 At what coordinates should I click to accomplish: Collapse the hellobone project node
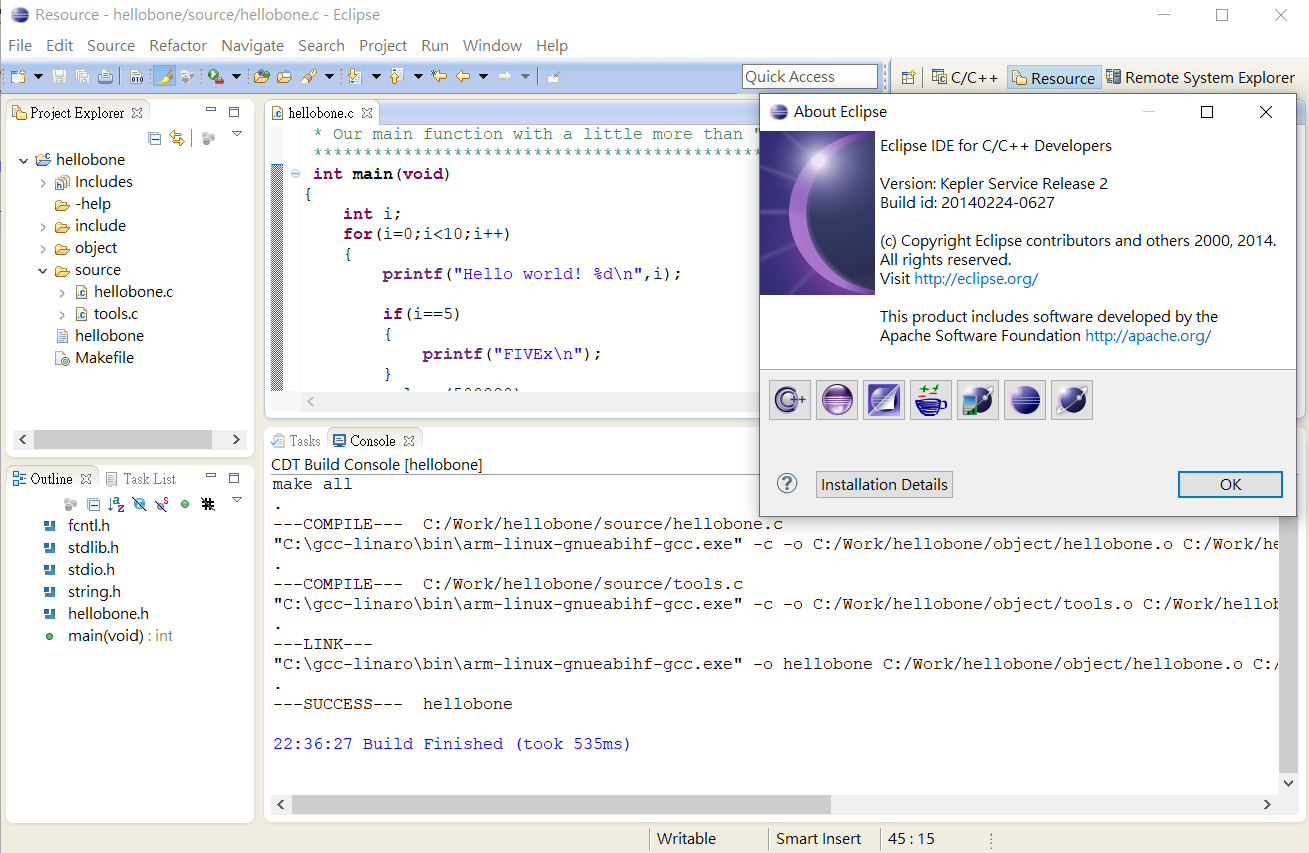[24, 160]
